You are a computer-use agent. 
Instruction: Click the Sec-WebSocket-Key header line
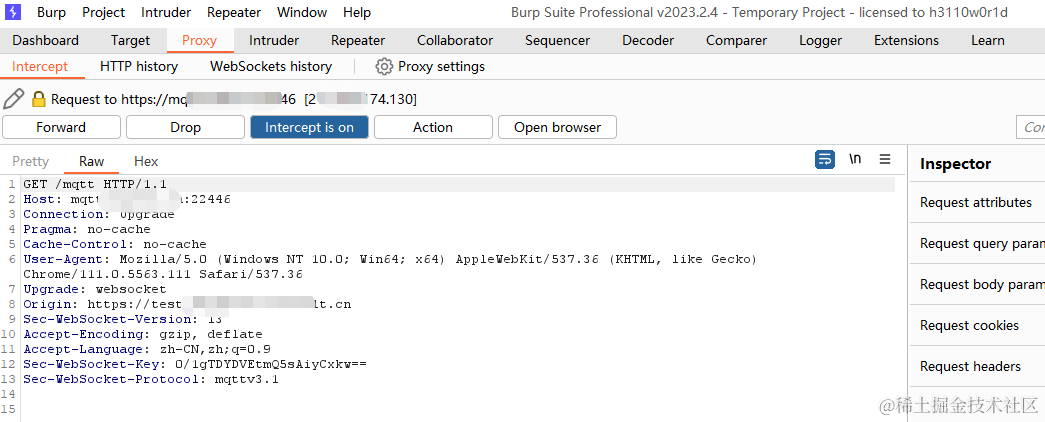[x=195, y=364]
